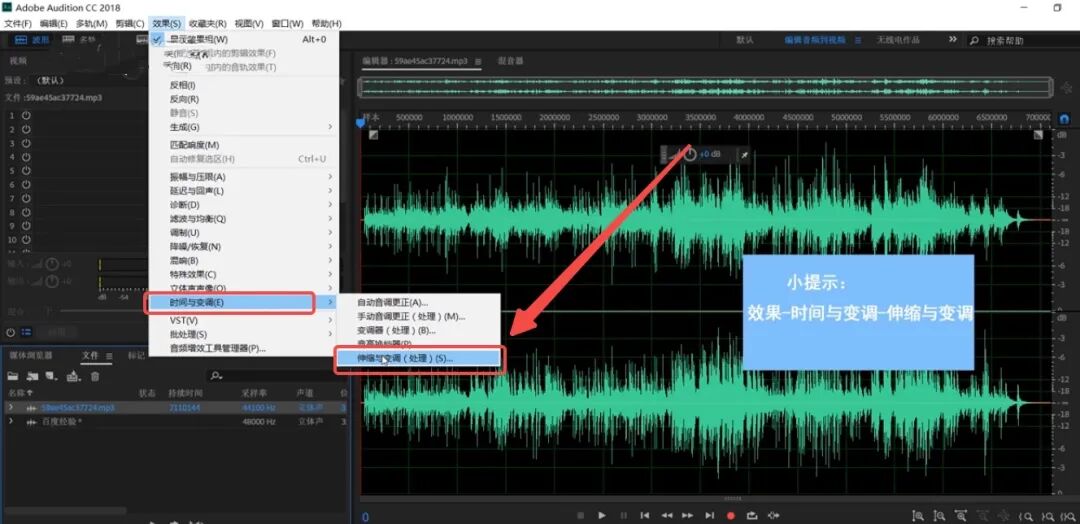Expand the VST(V) submenu
This screenshot has height=524, width=1080.
(245, 320)
